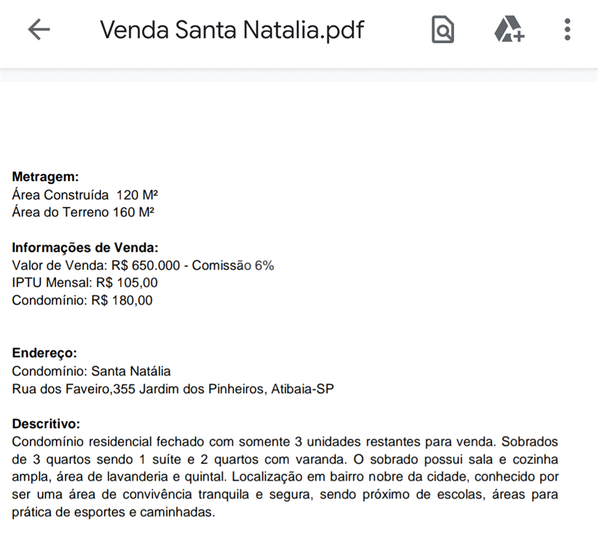
Task: Click the last line mentioning esportes e caminhadas
Action: (x=114, y=512)
